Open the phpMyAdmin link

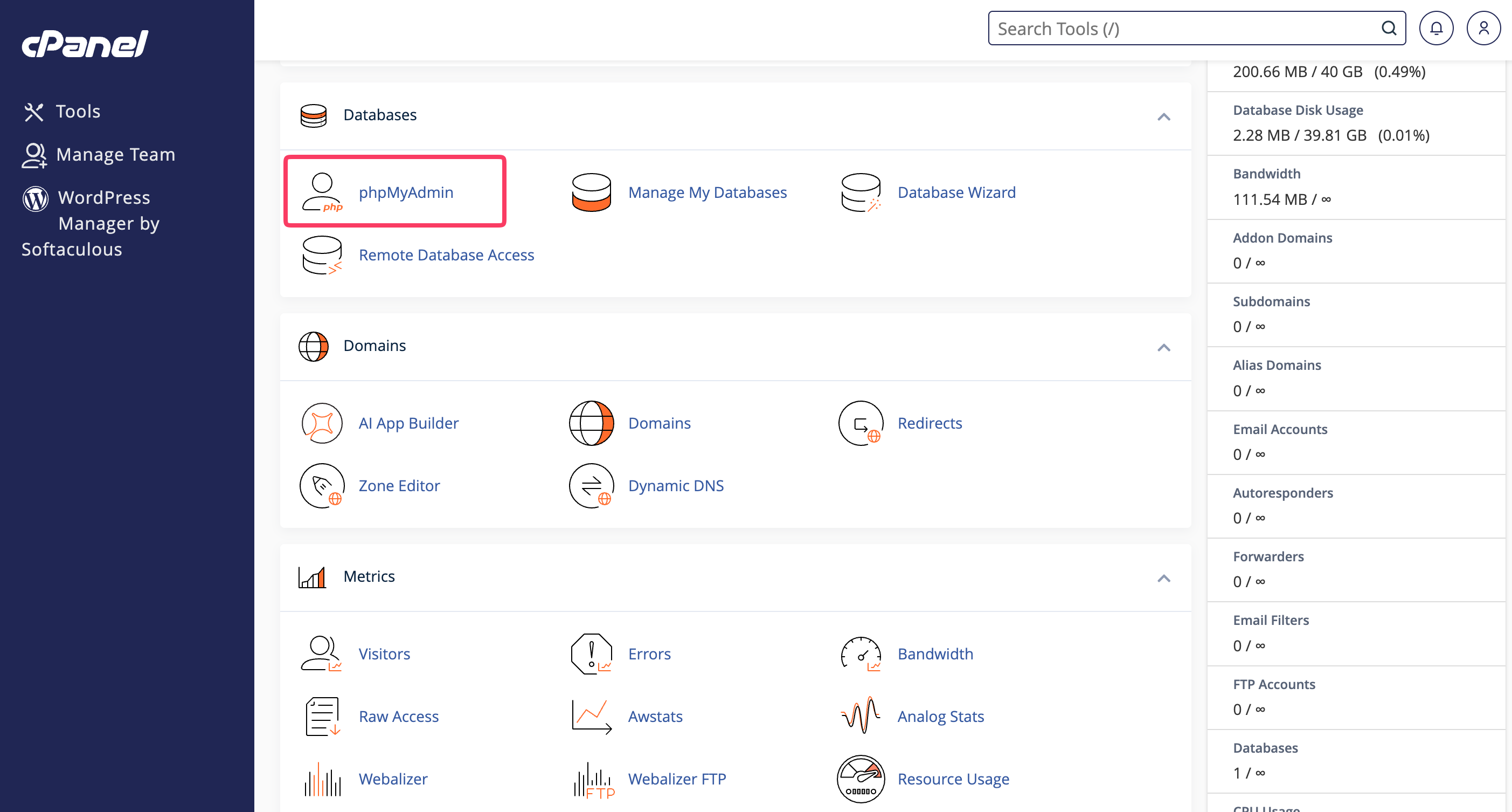point(406,192)
